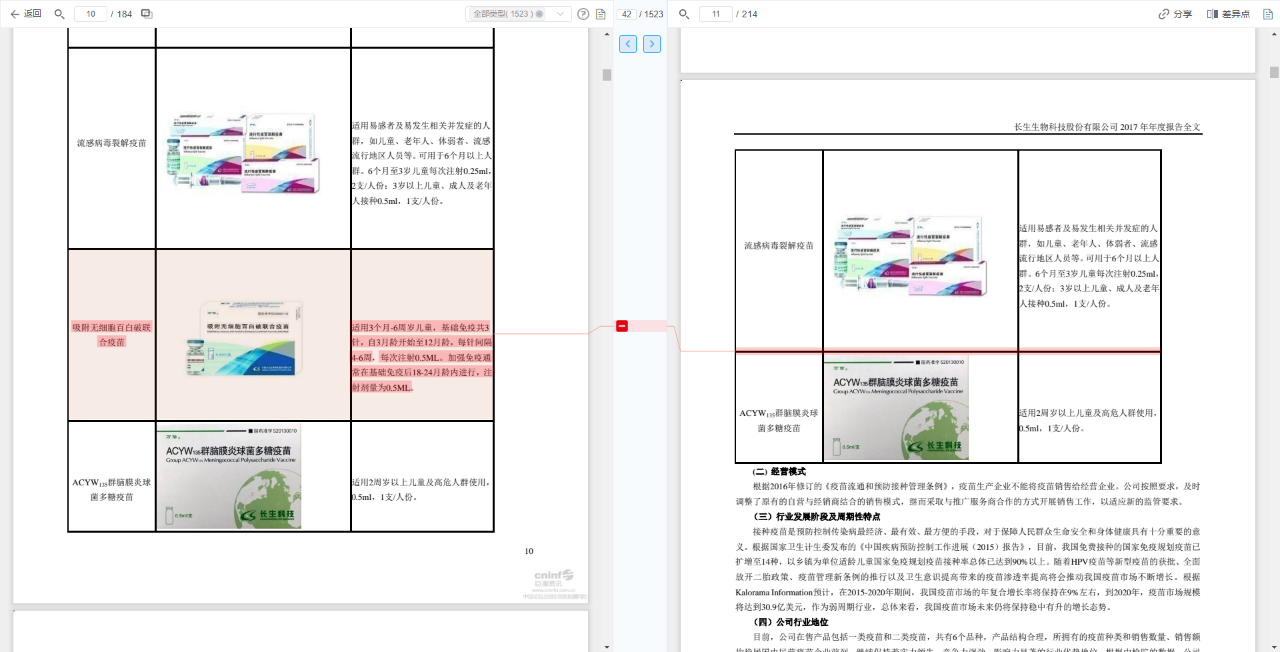Image resolution: width=1280 pixels, height=652 pixels.
Task: Click the heading （三）行业发展阶段及周期性特点
Action: click(x=816, y=517)
